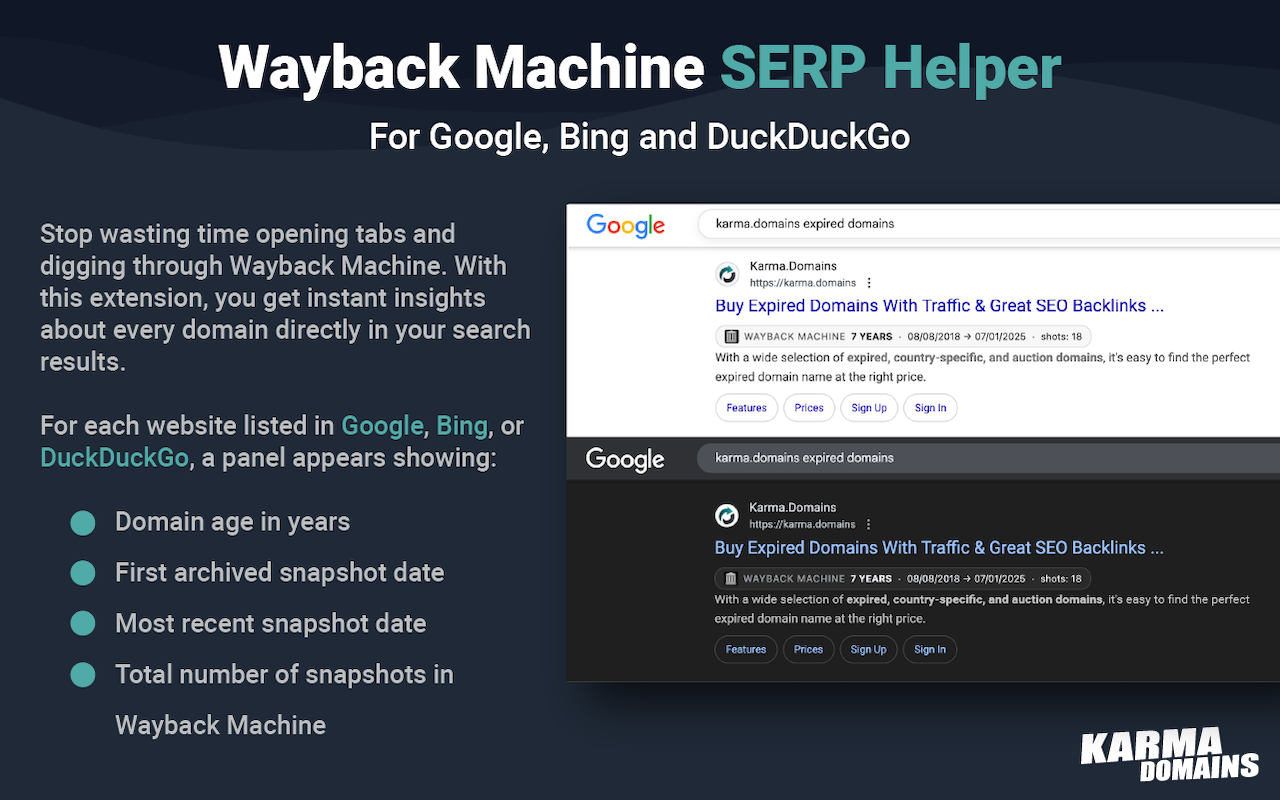Click the 'Most recent snapshot date' bullet text
Screen dimensions: 1280x800
pyautogui.click(x=270, y=624)
